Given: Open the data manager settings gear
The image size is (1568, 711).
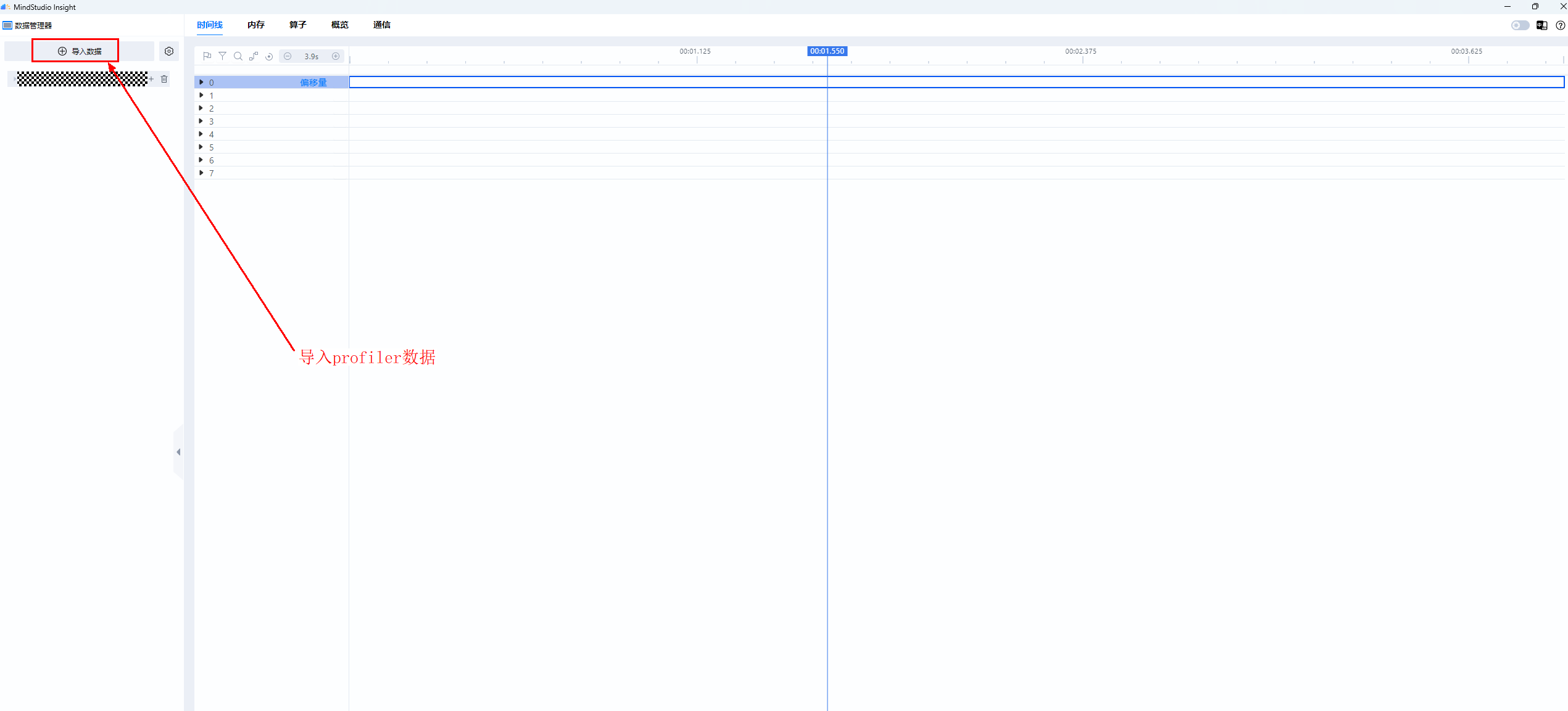Looking at the screenshot, I should 169,51.
